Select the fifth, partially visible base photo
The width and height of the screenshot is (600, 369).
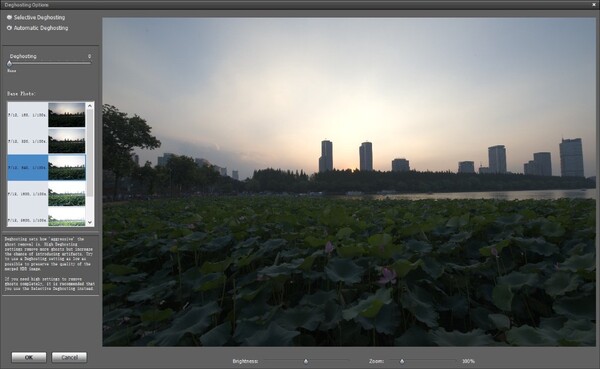pyautogui.click(x=67, y=217)
